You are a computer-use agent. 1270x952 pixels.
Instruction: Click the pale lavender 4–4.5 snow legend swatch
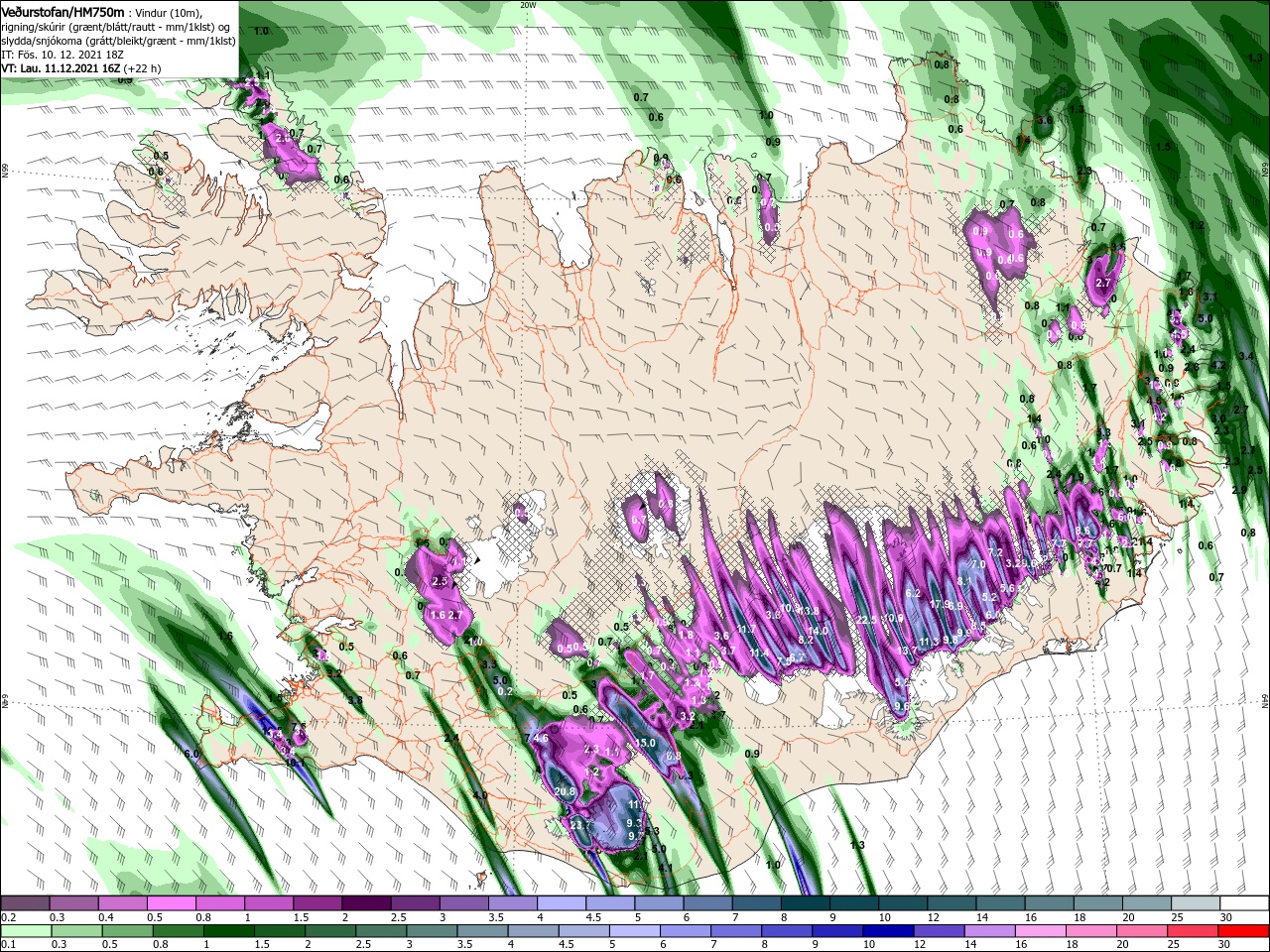pos(562,903)
